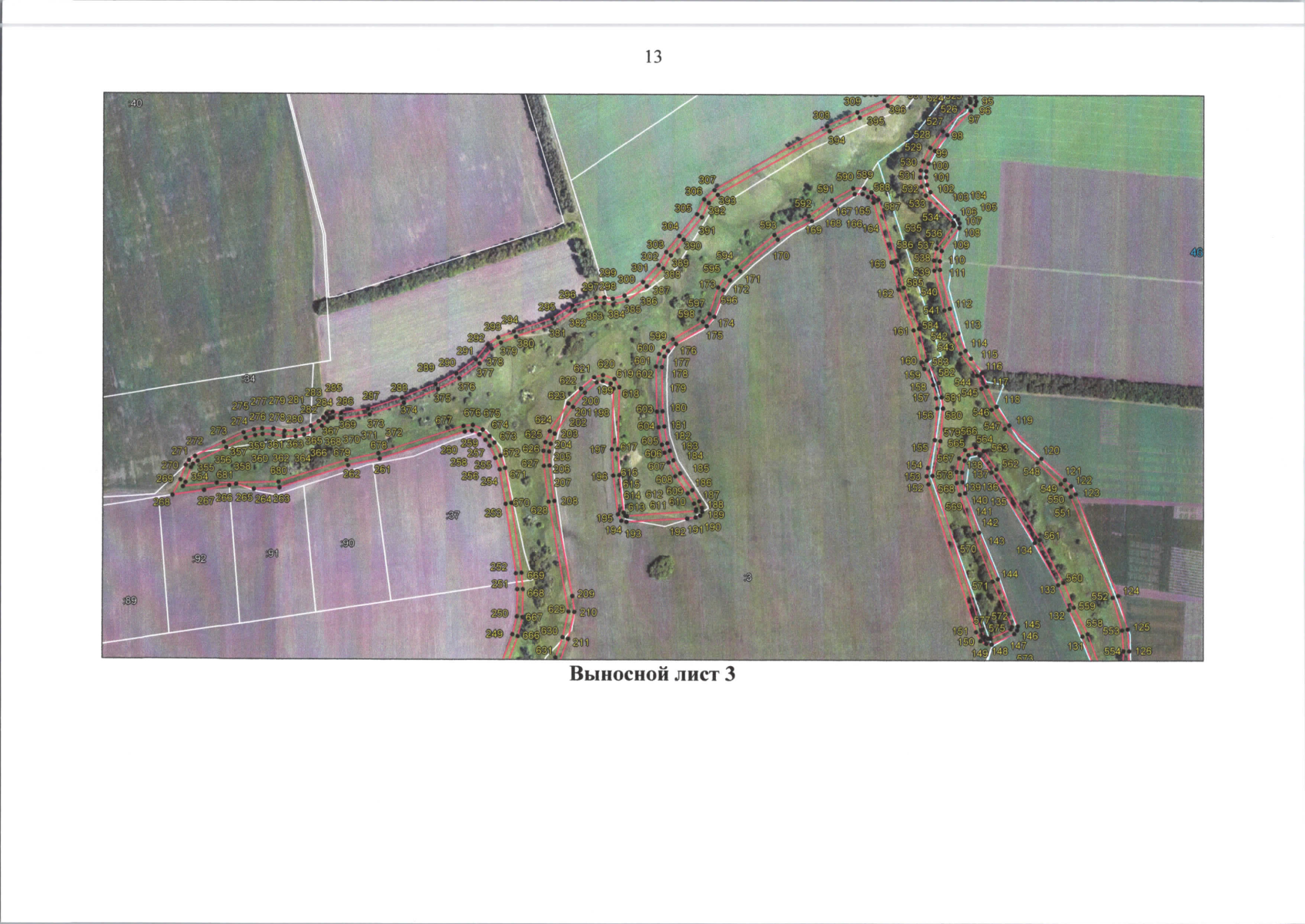The image size is (1305, 924).
Task: Click the page number 13
Action: point(653,57)
